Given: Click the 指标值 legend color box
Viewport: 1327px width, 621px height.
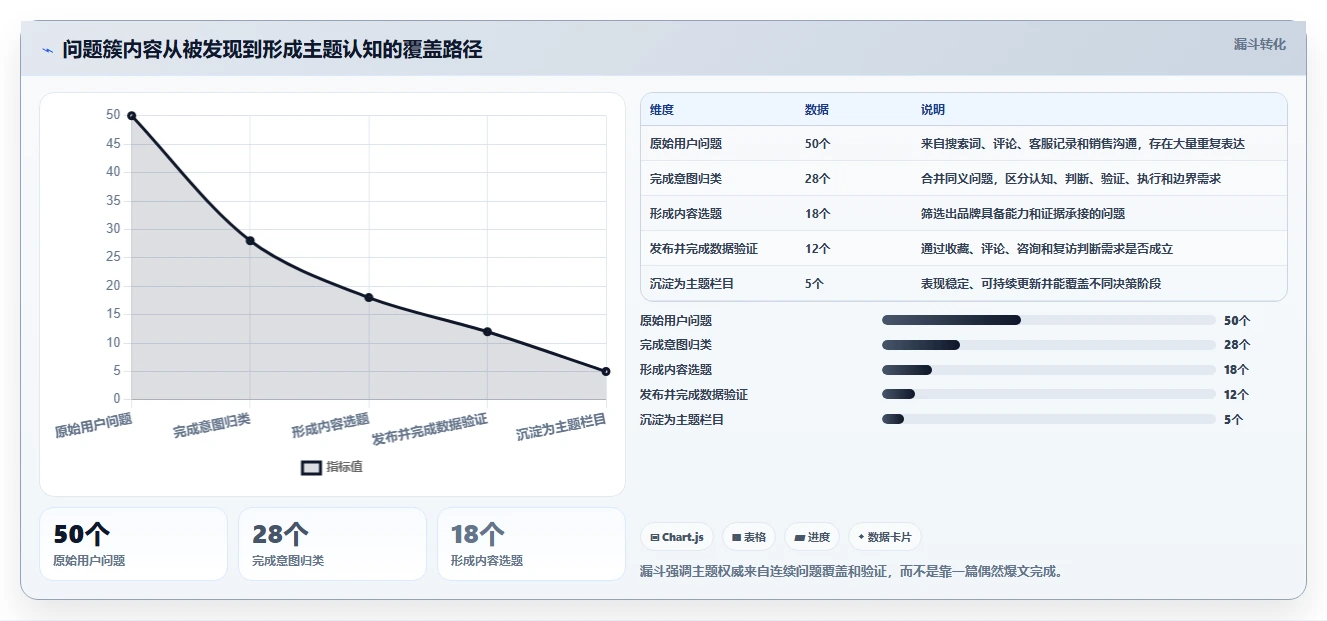Looking at the screenshot, I should tap(311, 467).
